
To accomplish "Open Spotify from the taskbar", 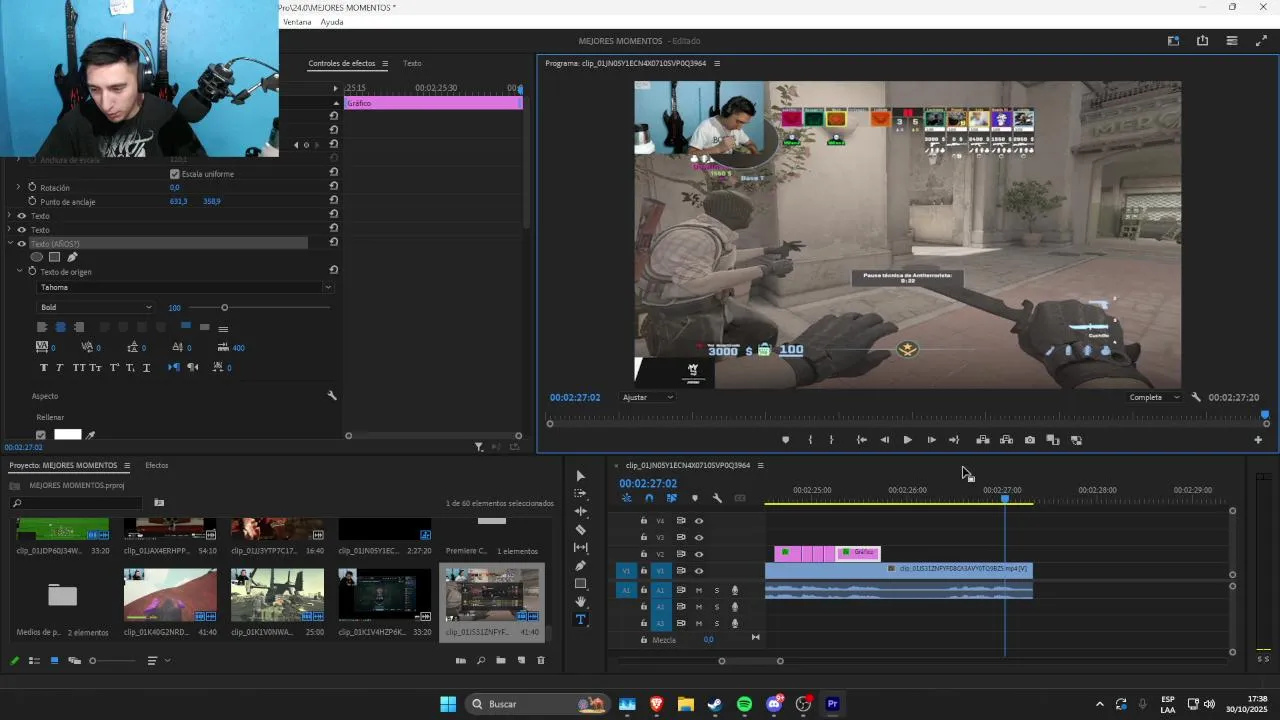I will point(744,704).
